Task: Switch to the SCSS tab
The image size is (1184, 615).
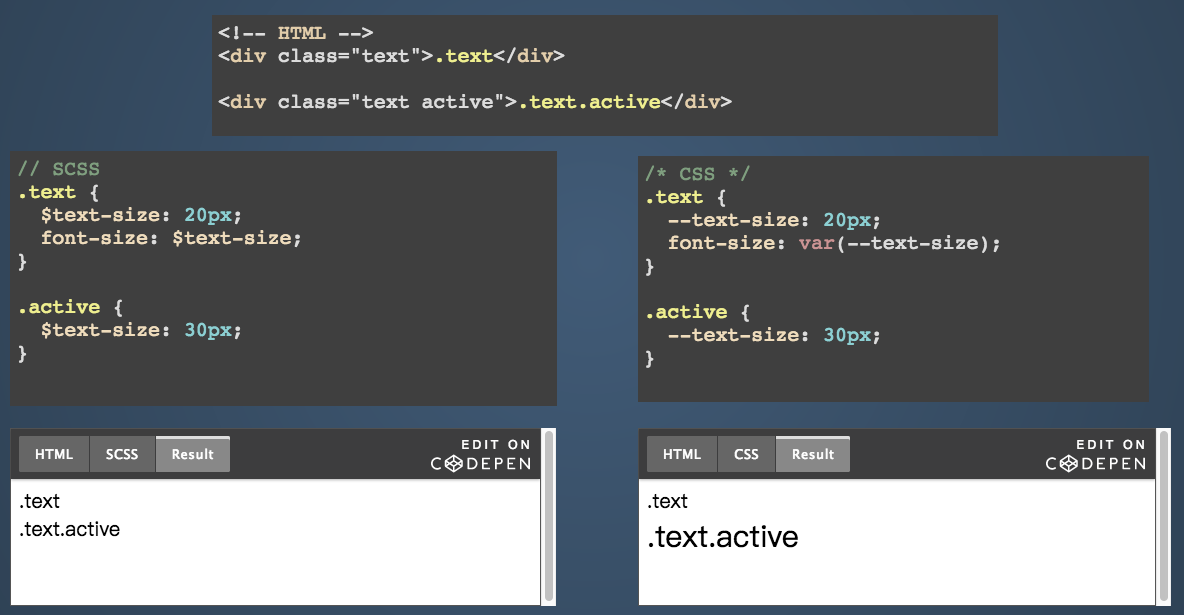Action: point(122,454)
